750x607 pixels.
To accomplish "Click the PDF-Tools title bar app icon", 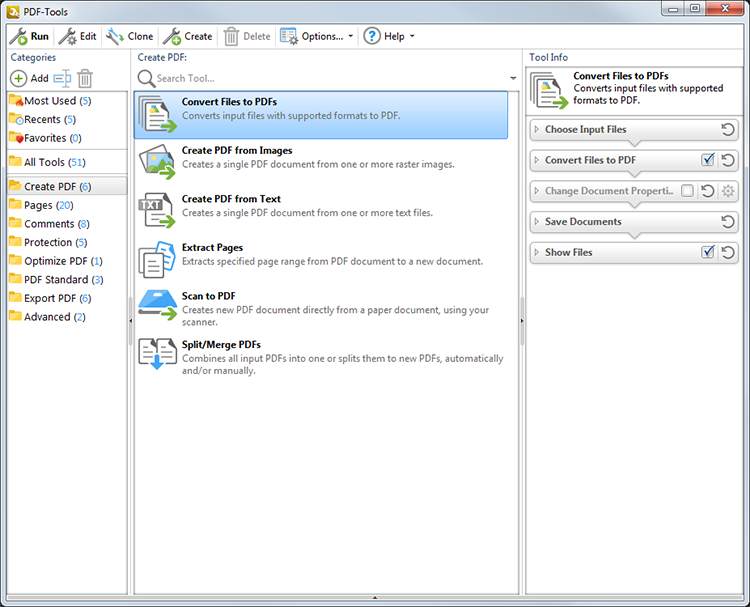I will point(13,11).
